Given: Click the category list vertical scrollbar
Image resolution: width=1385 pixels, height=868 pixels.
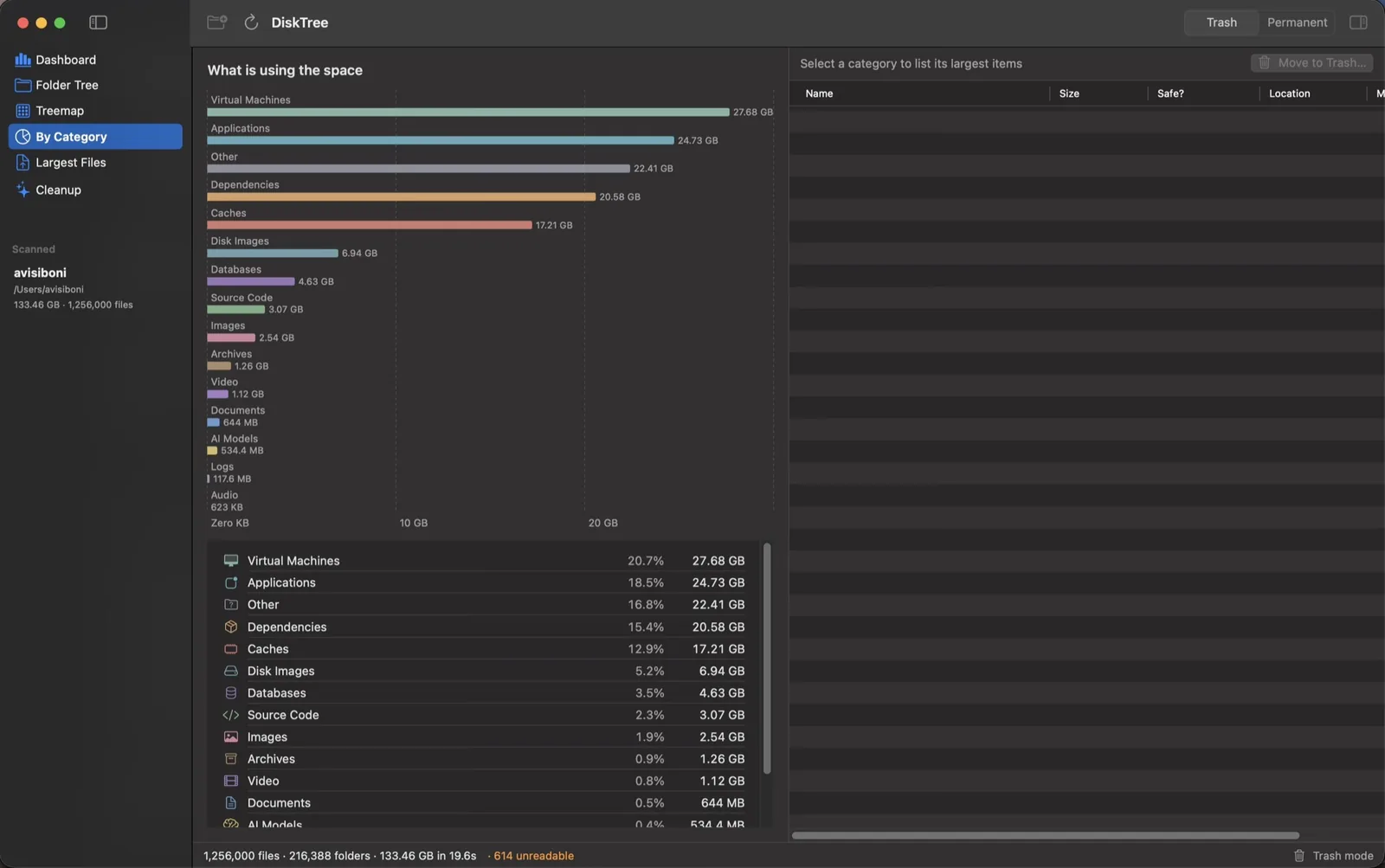Looking at the screenshot, I should click(767, 659).
